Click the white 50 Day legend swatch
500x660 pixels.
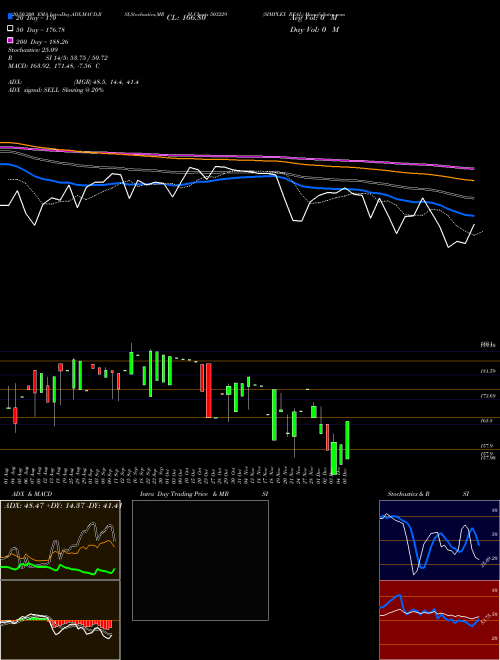pos(10,29)
